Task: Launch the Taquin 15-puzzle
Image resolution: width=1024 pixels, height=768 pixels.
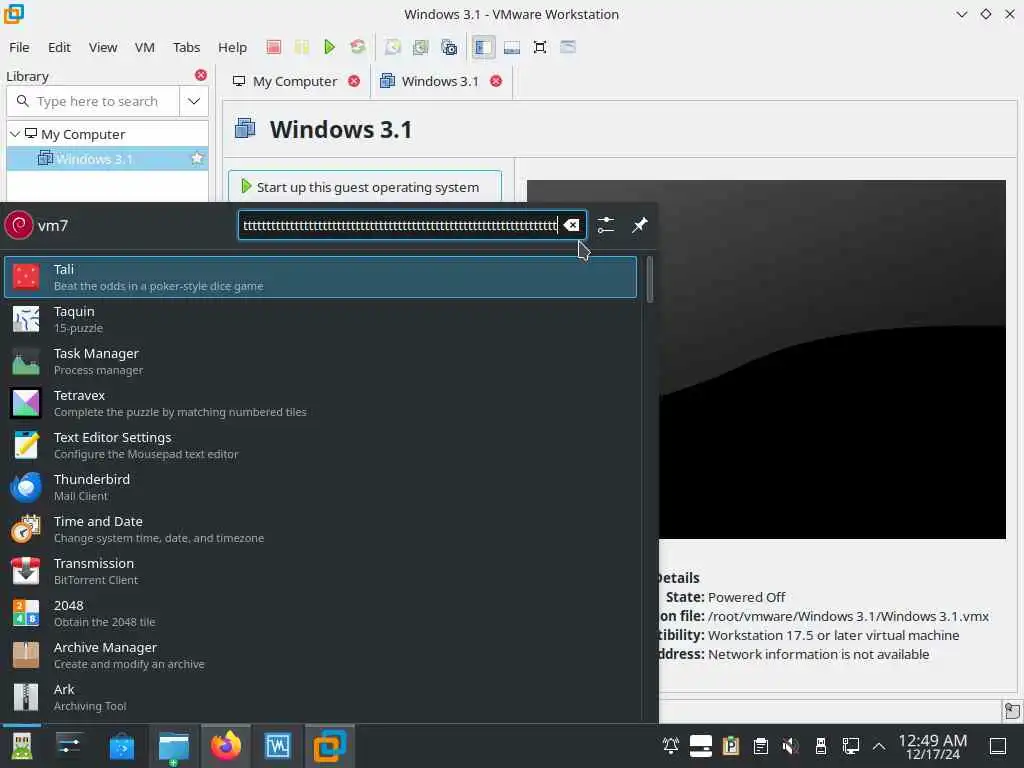Action: (x=320, y=319)
